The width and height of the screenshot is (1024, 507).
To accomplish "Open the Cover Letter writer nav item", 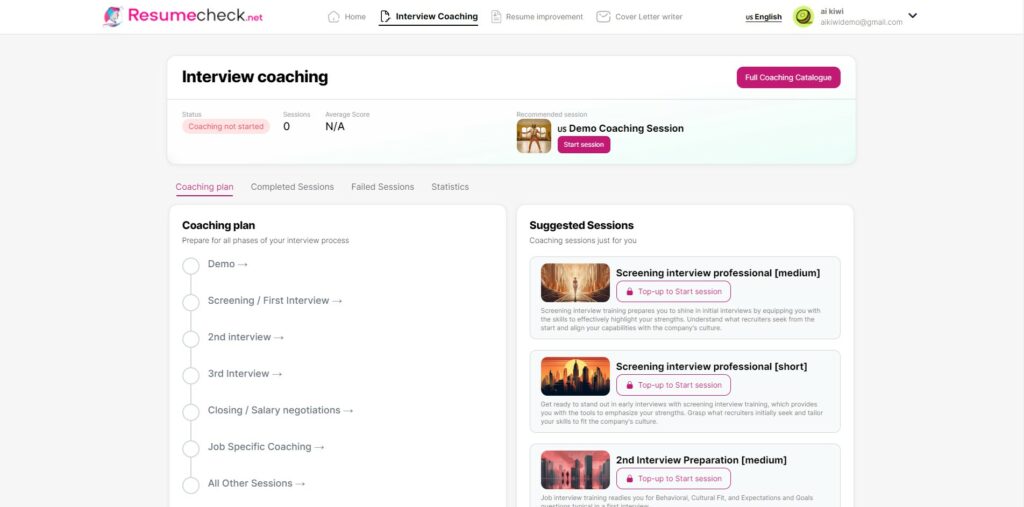I will point(639,16).
